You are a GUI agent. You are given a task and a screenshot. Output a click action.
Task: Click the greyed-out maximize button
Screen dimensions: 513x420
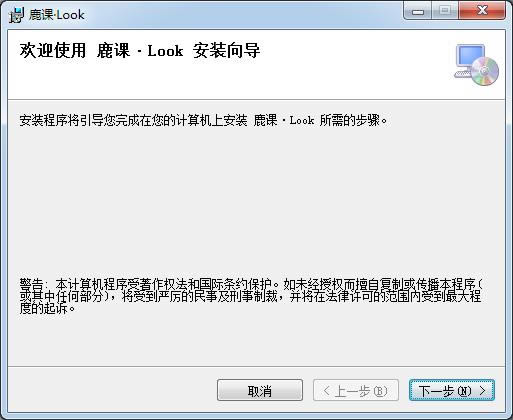tap(445, 11)
